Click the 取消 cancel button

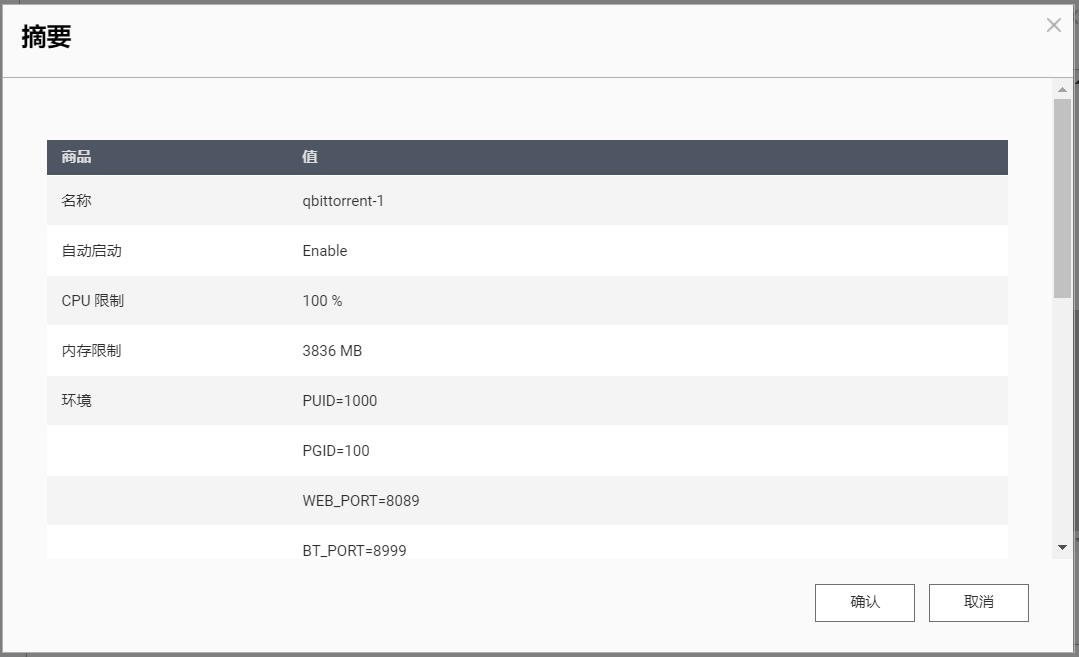978,602
